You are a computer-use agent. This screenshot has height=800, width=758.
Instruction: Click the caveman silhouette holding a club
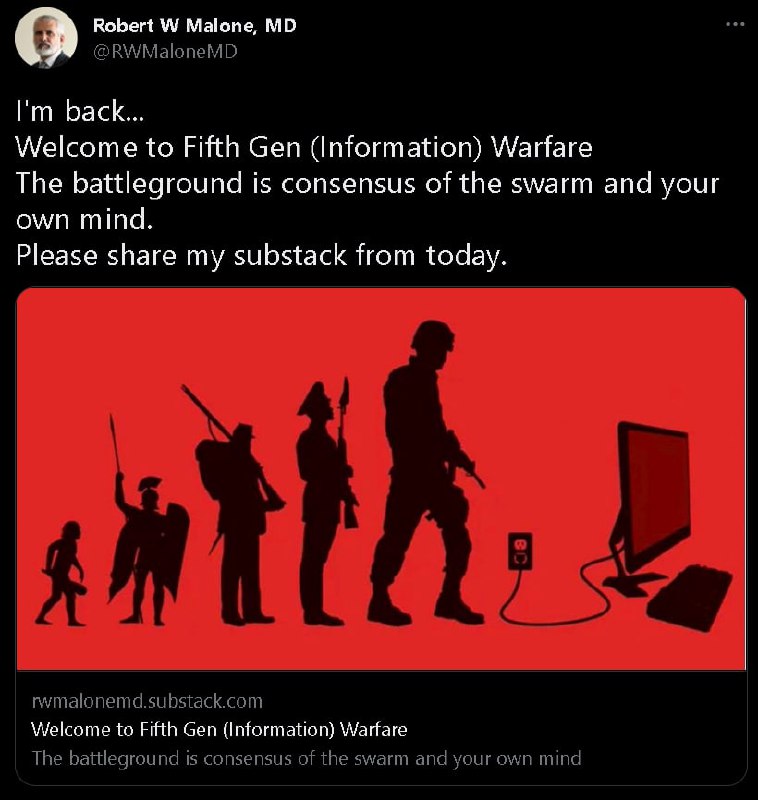coord(62,572)
